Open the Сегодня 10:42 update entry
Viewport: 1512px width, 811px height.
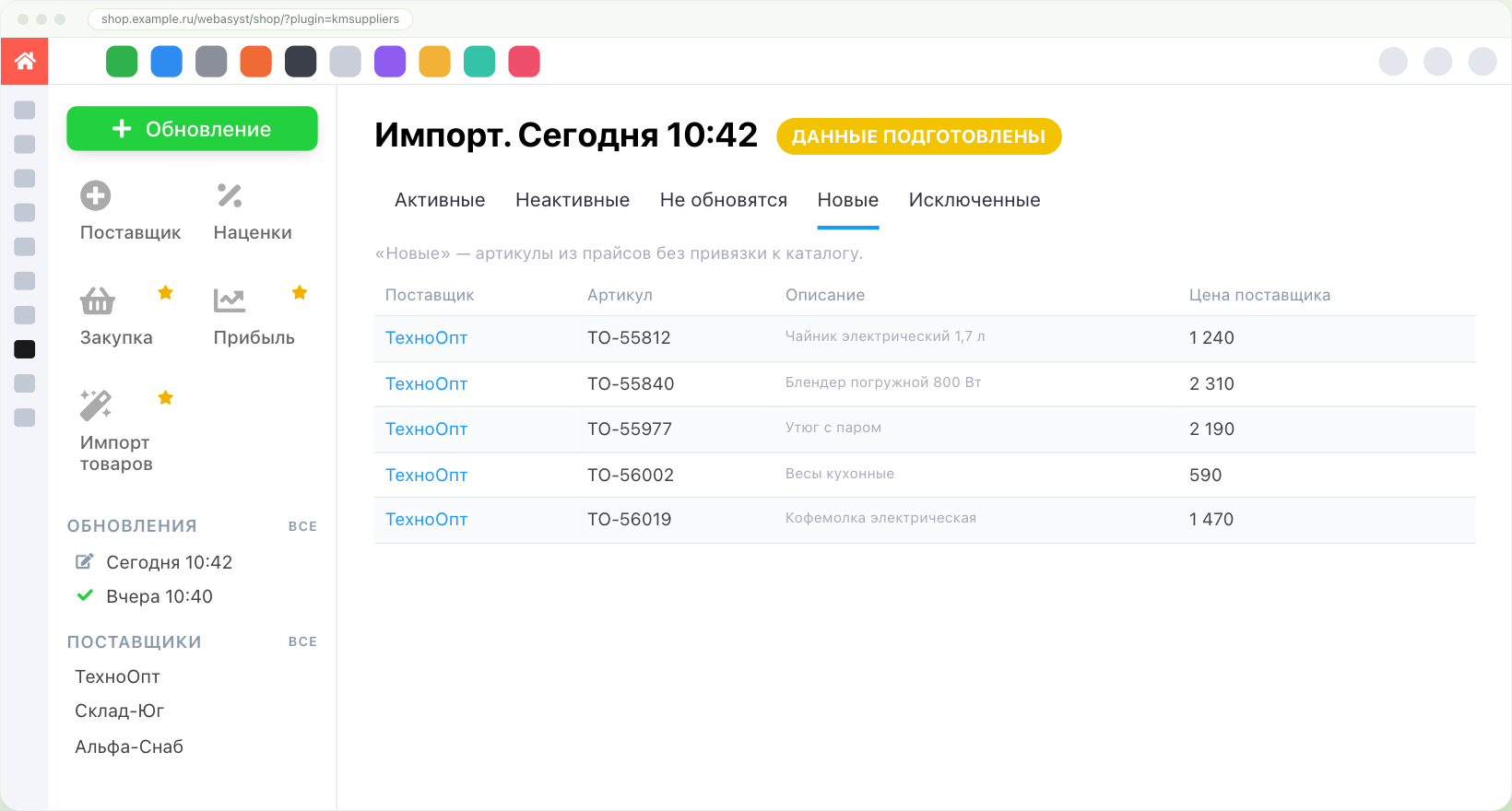point(169,562)
